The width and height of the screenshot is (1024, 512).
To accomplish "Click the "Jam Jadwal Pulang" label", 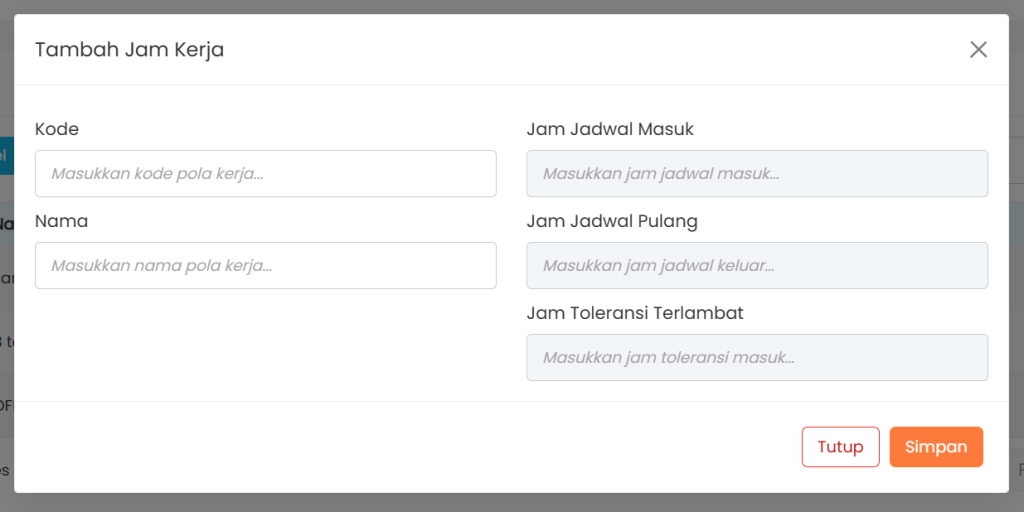I will (612, 221).
